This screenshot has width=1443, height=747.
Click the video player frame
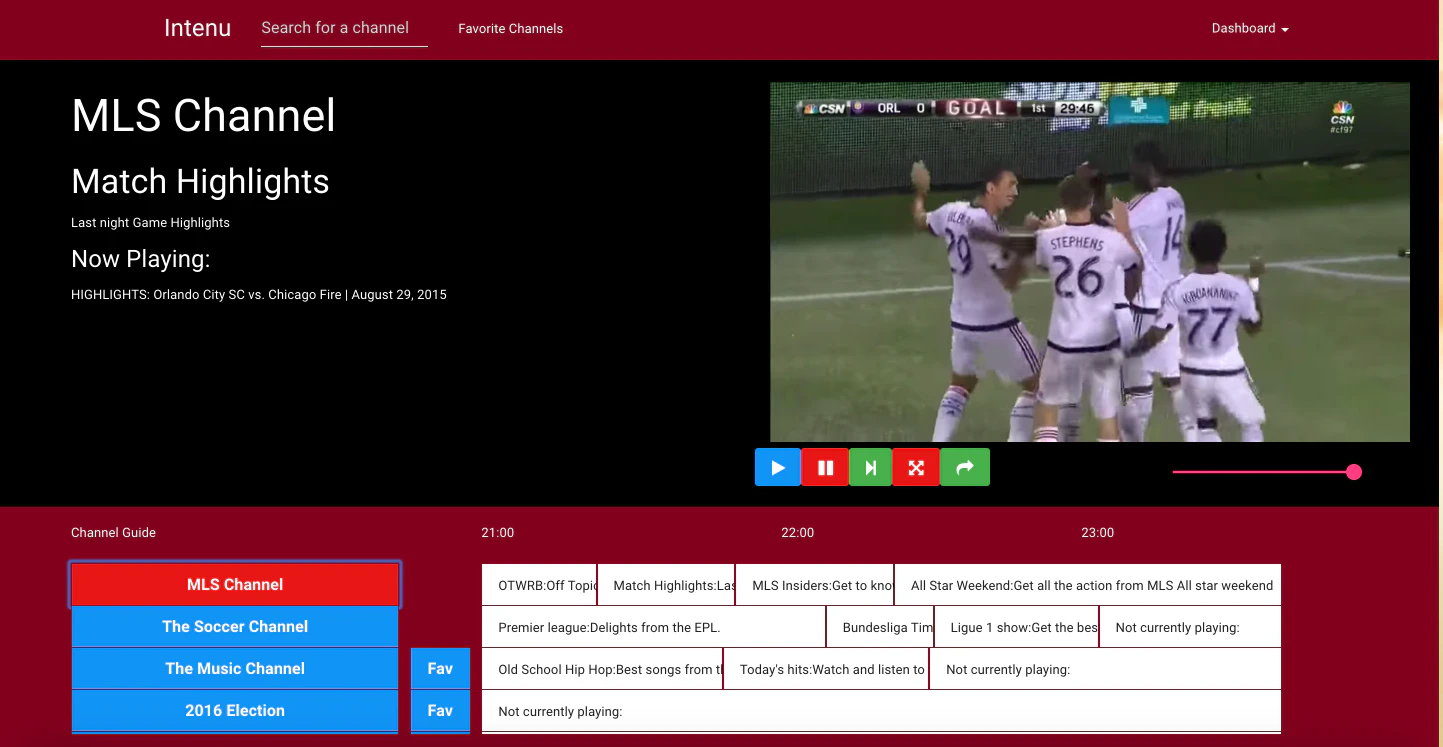1090,262
